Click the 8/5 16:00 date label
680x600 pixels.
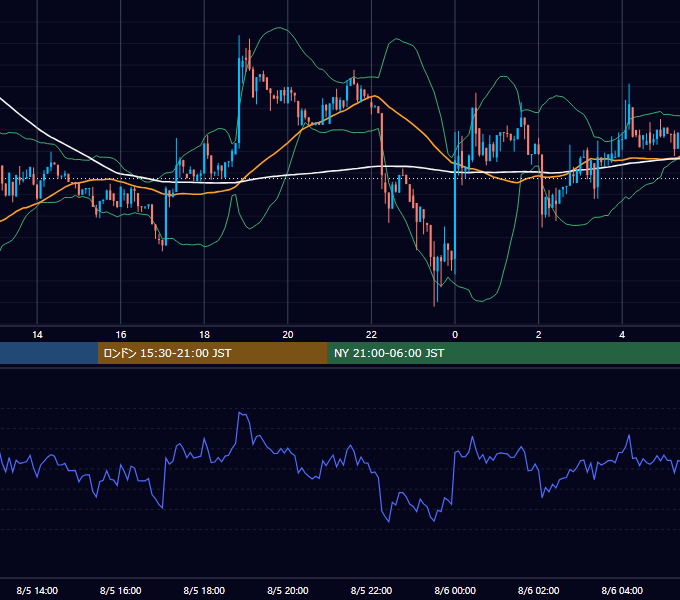[x=121, y=590]
